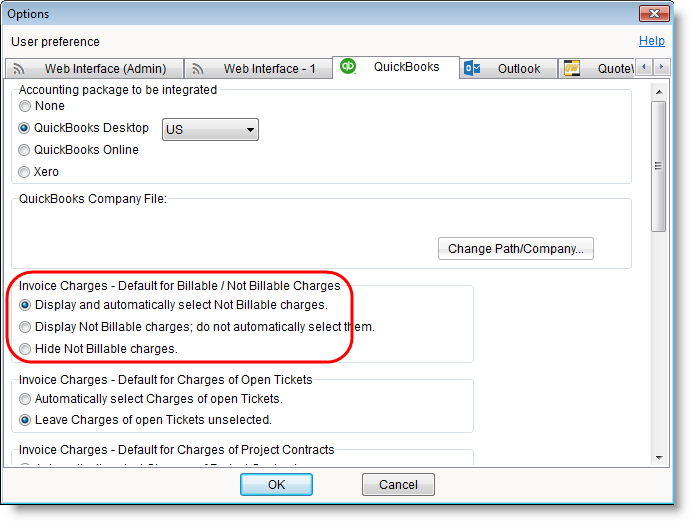This screenshot has width=690, height=521.
Task: Click the Web Interface - 1 feed icon
Action: point(198,69)
